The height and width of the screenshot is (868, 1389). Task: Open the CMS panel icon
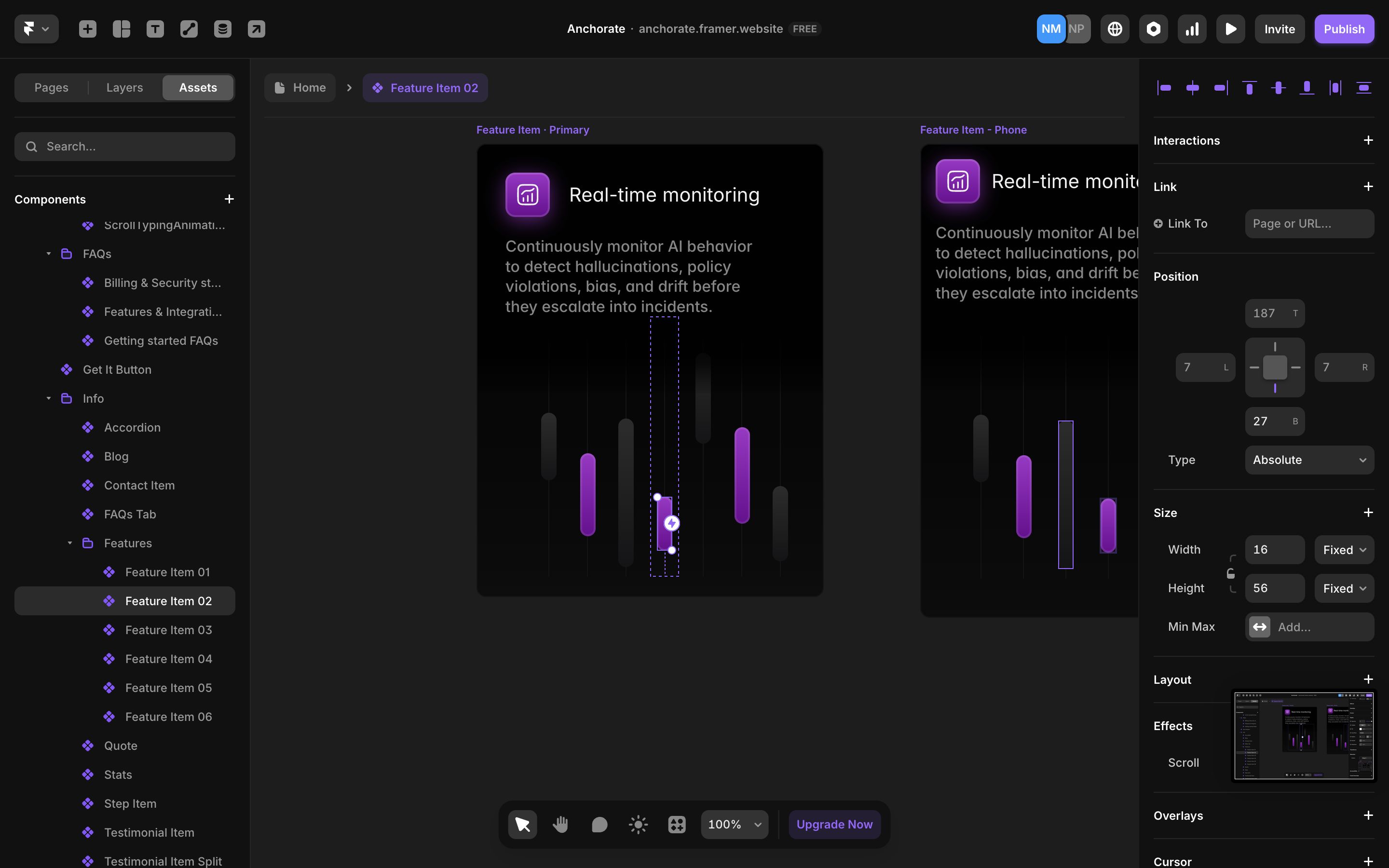(223, 29)
